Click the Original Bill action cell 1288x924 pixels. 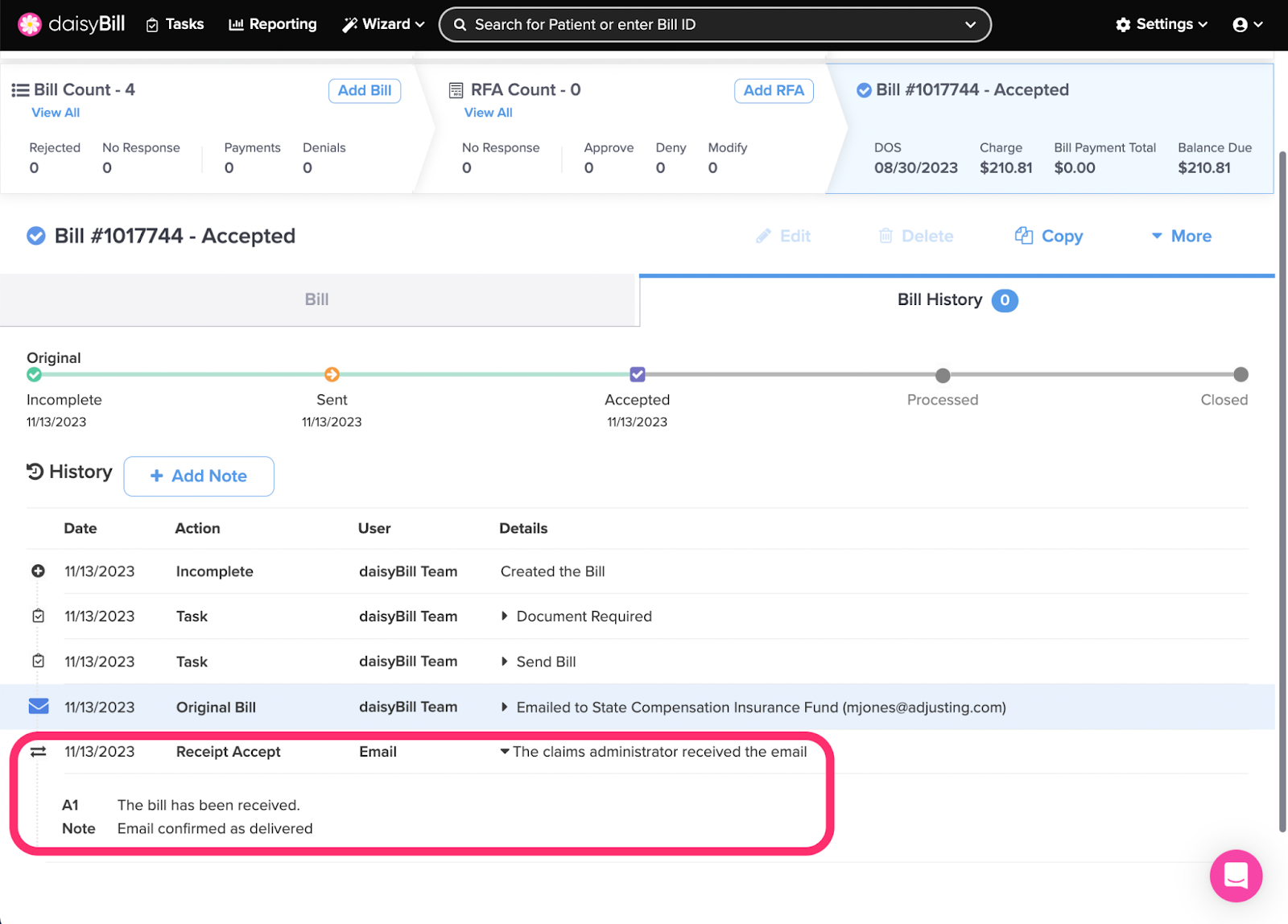(216, 707)
